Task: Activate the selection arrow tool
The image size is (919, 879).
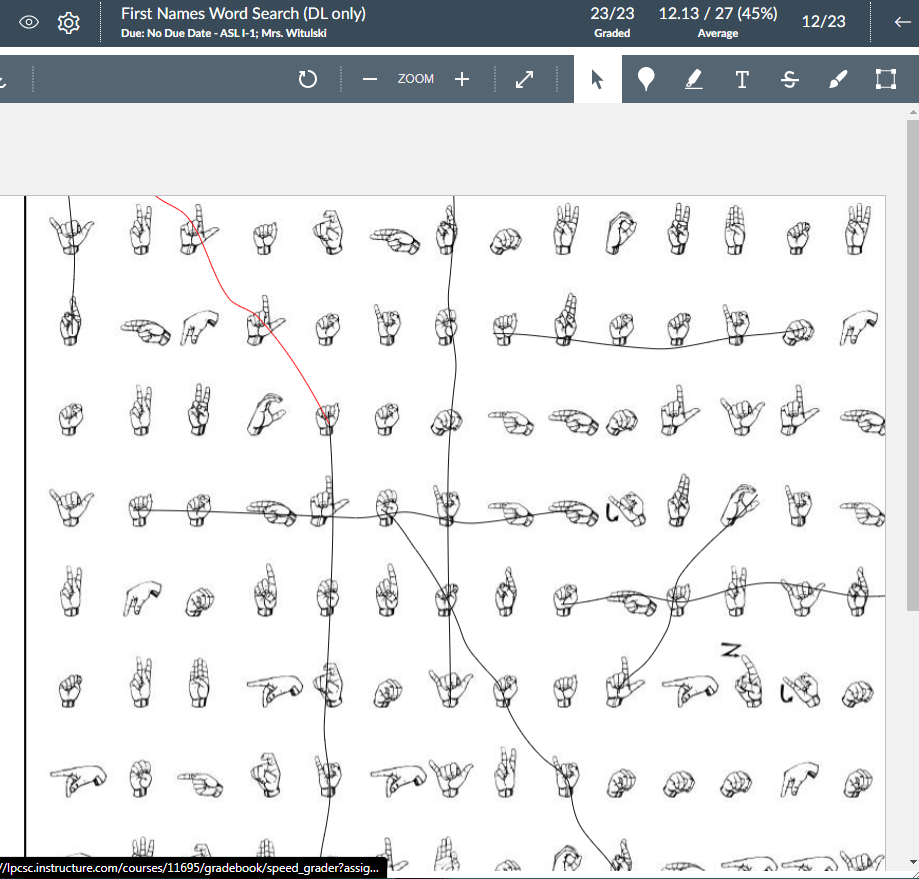Action: (x=597, y=78)
